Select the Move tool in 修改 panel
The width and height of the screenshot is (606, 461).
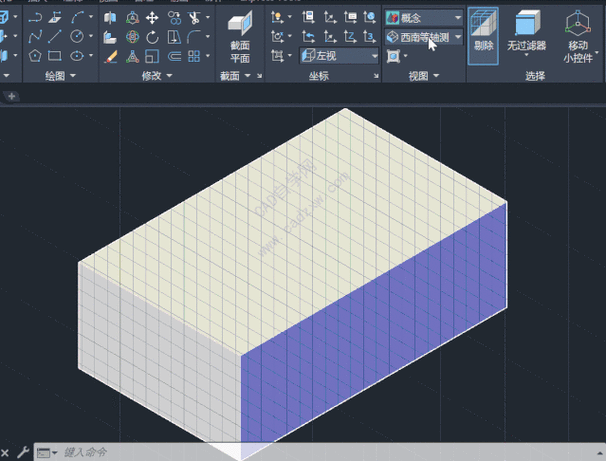pyautogui.click(x=152, y=18)
